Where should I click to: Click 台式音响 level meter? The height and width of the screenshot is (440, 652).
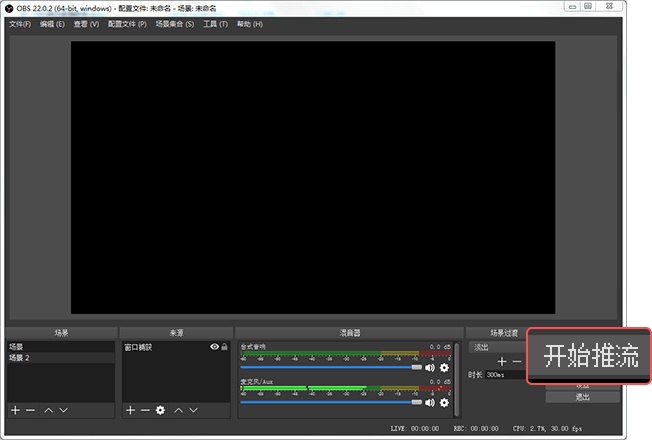click(346, 353)
